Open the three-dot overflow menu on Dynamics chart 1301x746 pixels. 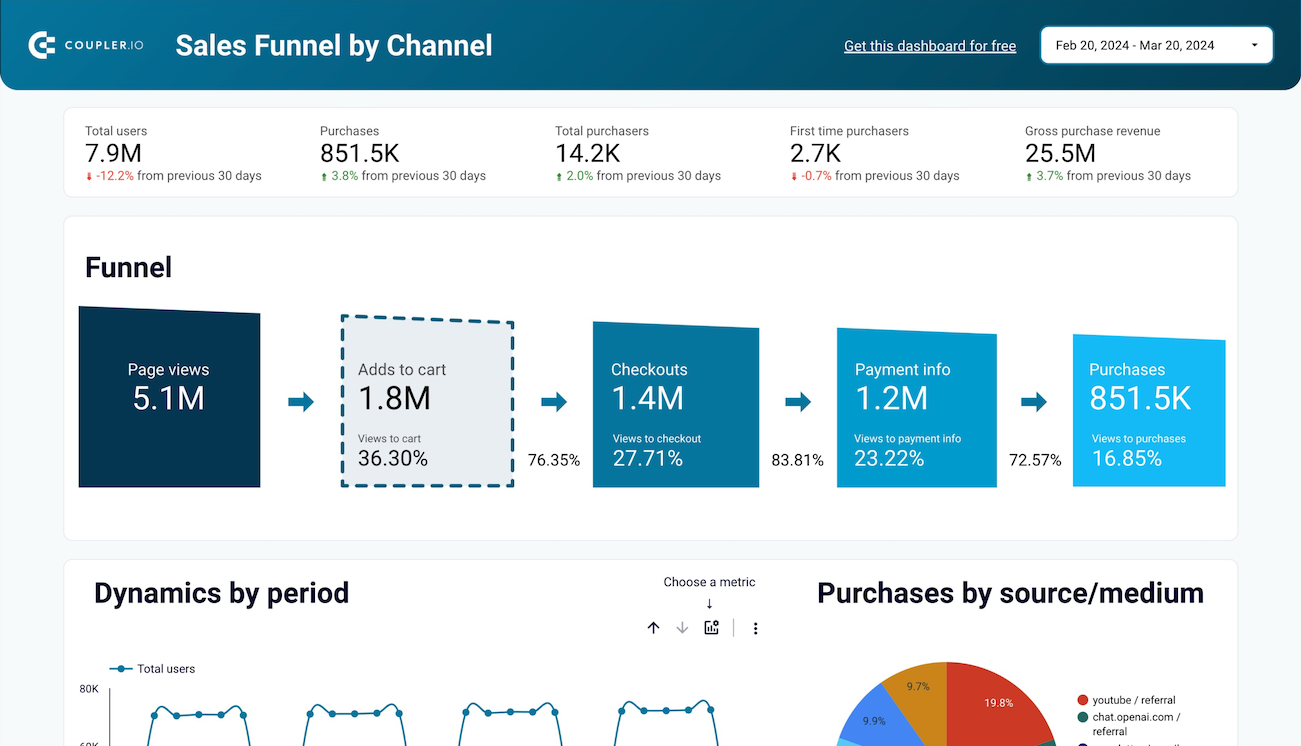pos(755,628)
